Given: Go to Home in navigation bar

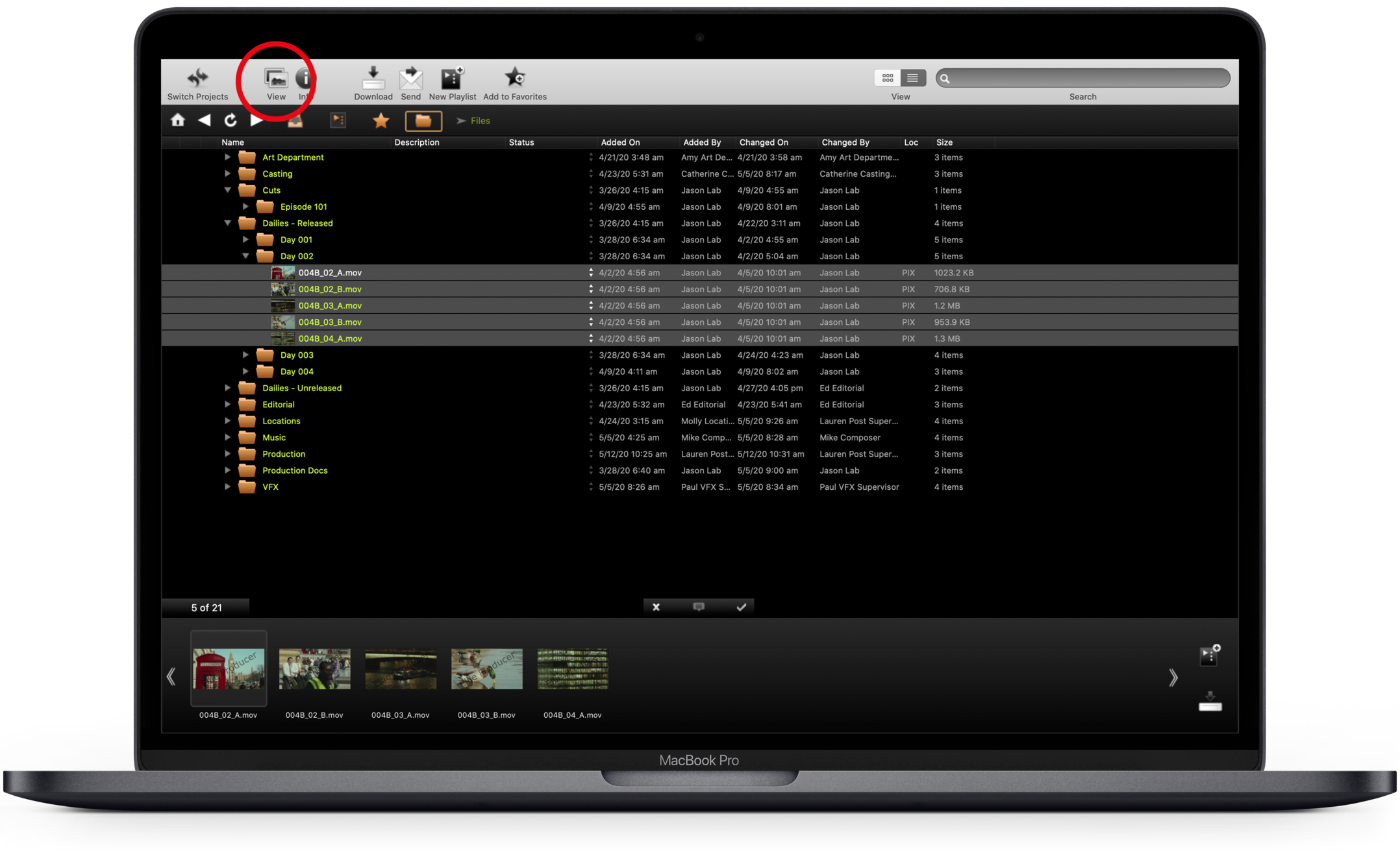Looking at the screenshot, I should (177, 120).
